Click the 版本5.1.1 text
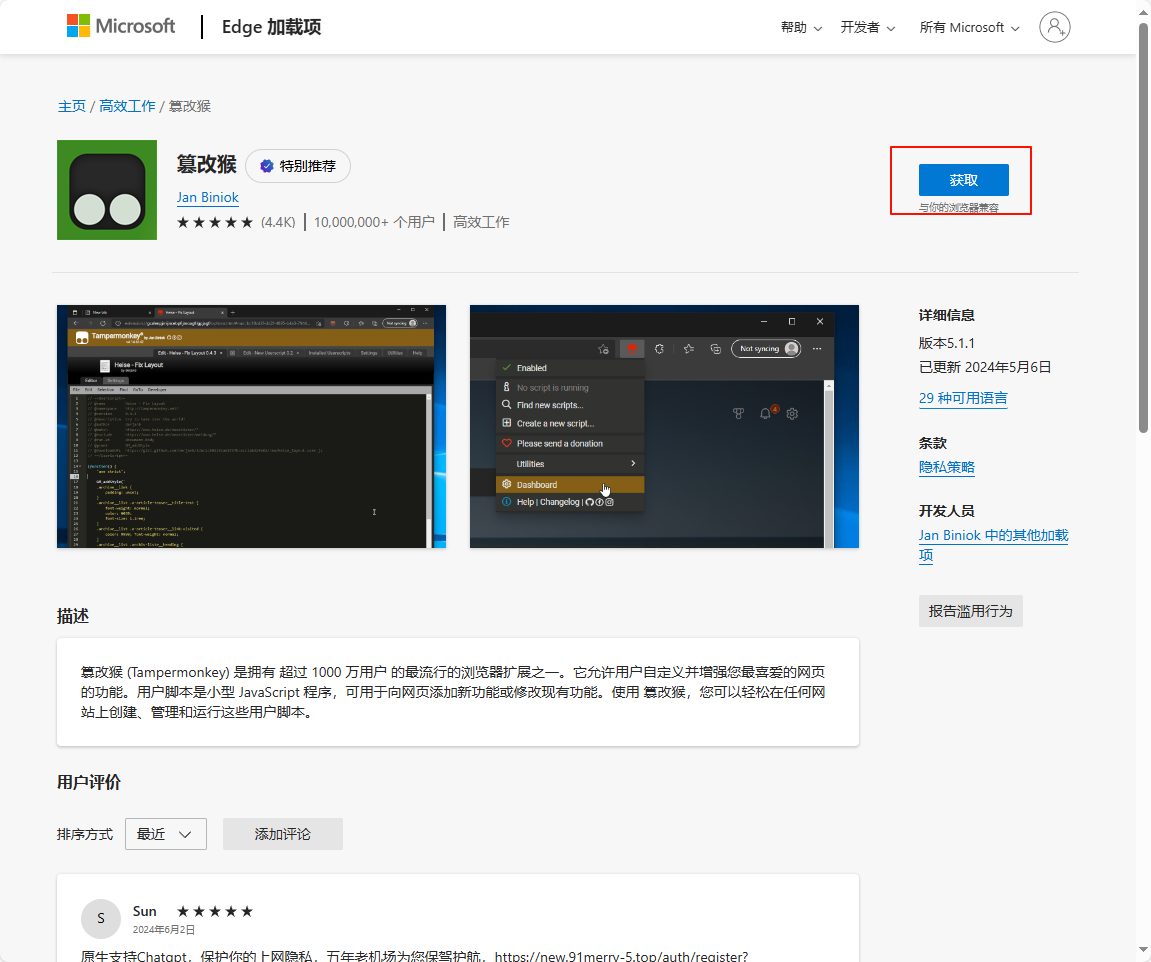 click(947, 343)
